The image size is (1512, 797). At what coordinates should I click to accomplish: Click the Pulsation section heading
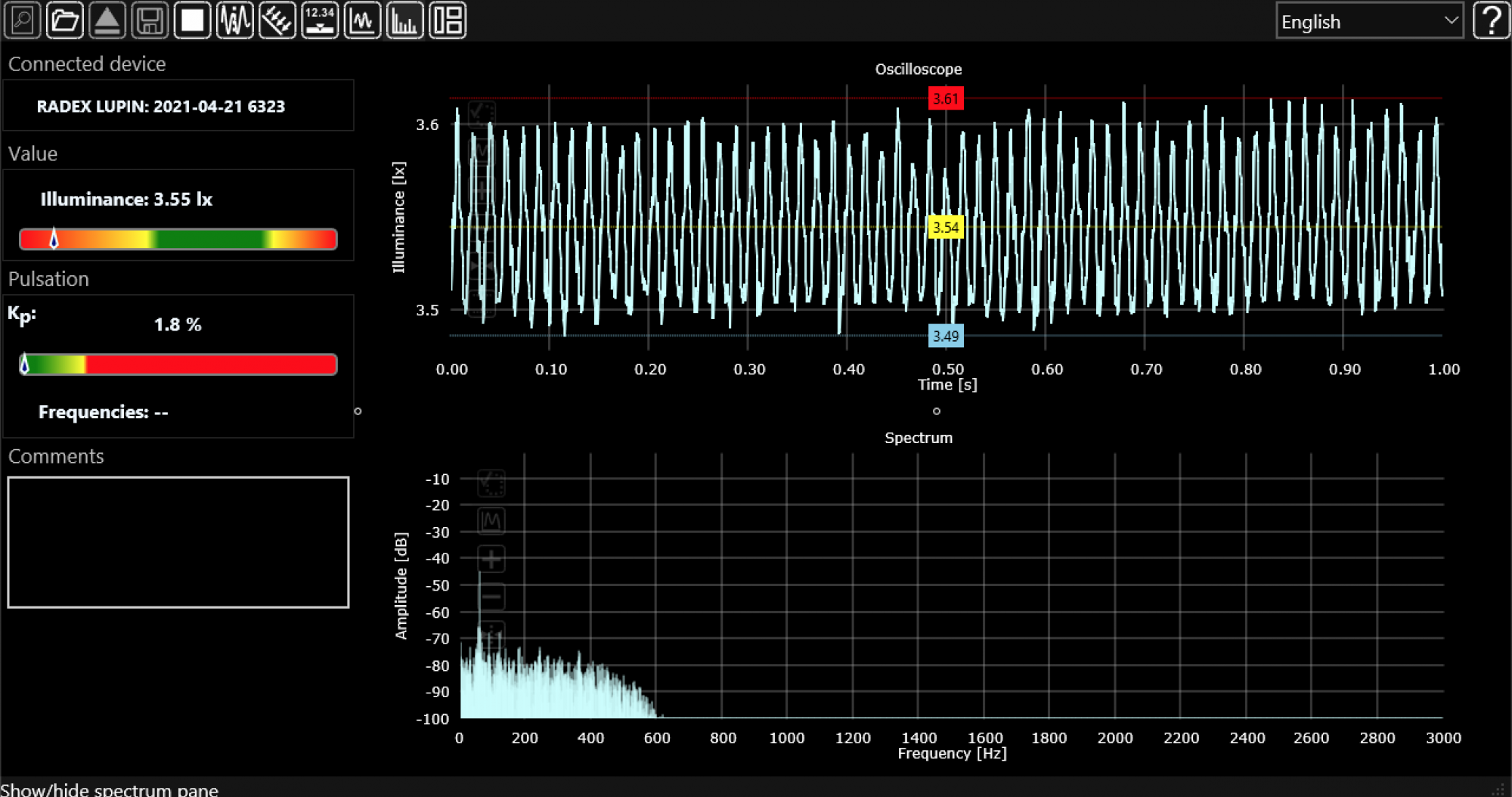click(x=48, y=279)
